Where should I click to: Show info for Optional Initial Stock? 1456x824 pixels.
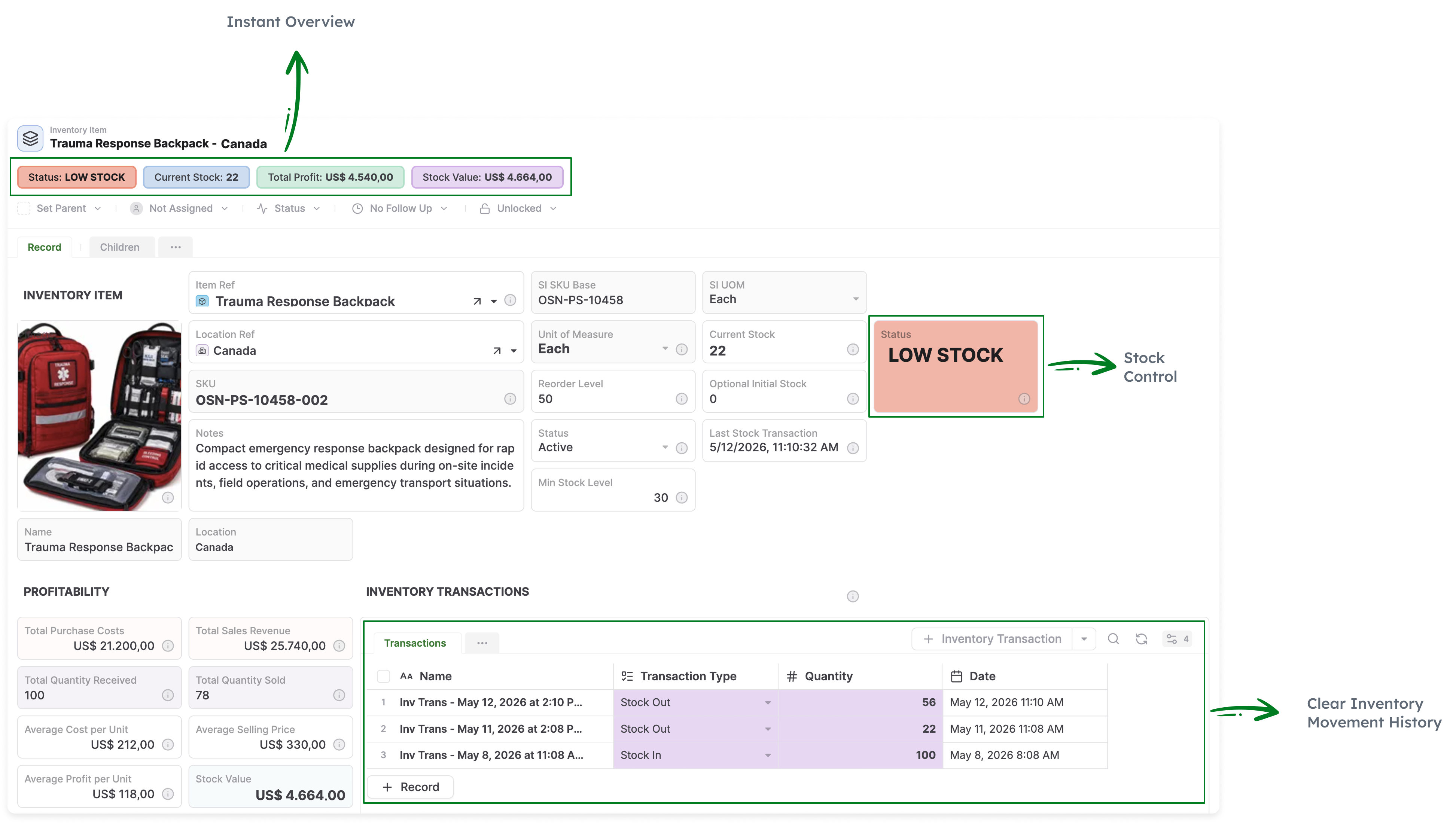tap(853, 399)
